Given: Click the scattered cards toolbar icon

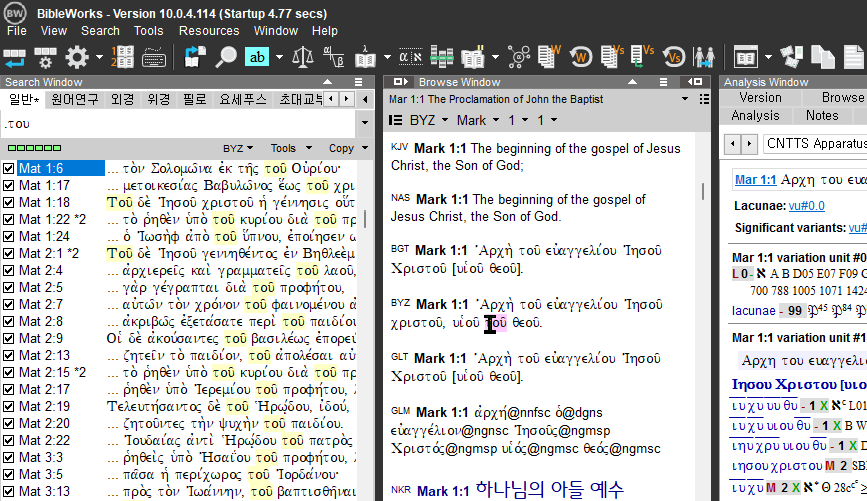Looking at the screenshot, I should (x=791, y=57).
